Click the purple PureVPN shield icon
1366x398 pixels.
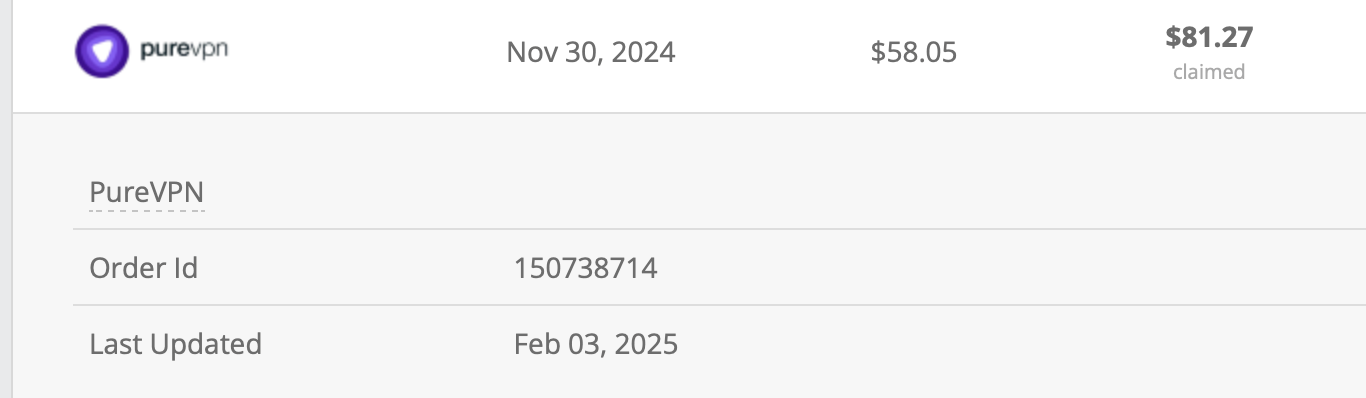[102, 51]
